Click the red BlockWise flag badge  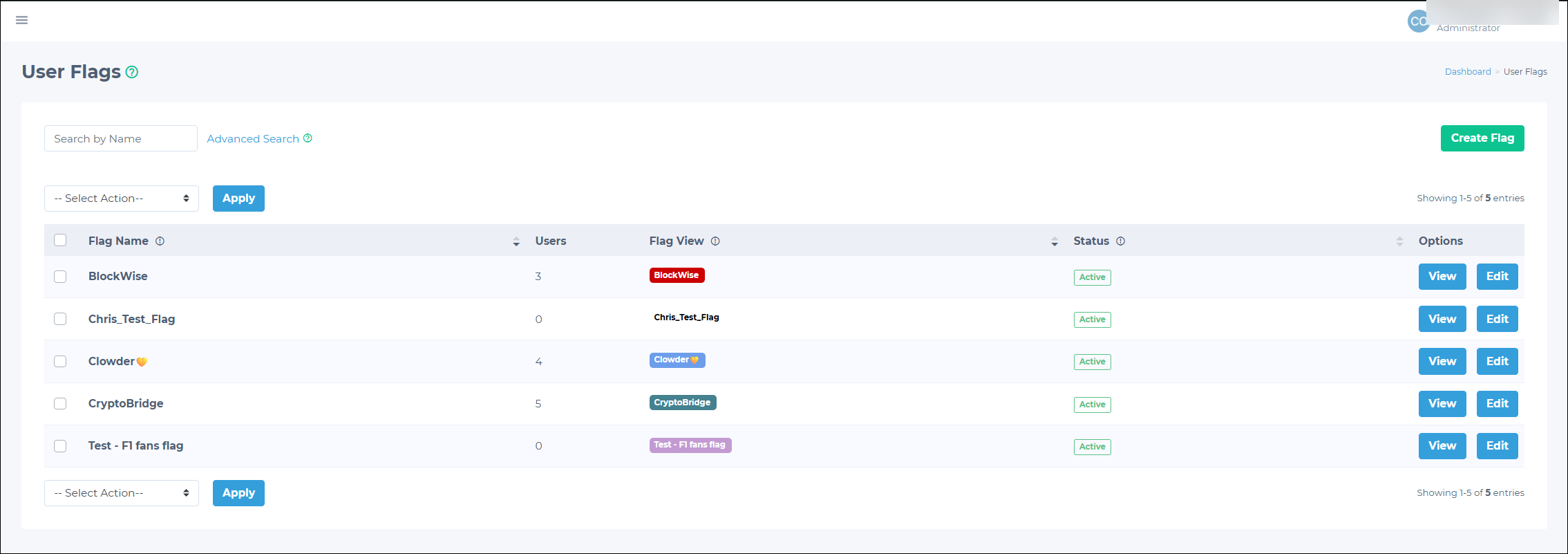point(677,275)
